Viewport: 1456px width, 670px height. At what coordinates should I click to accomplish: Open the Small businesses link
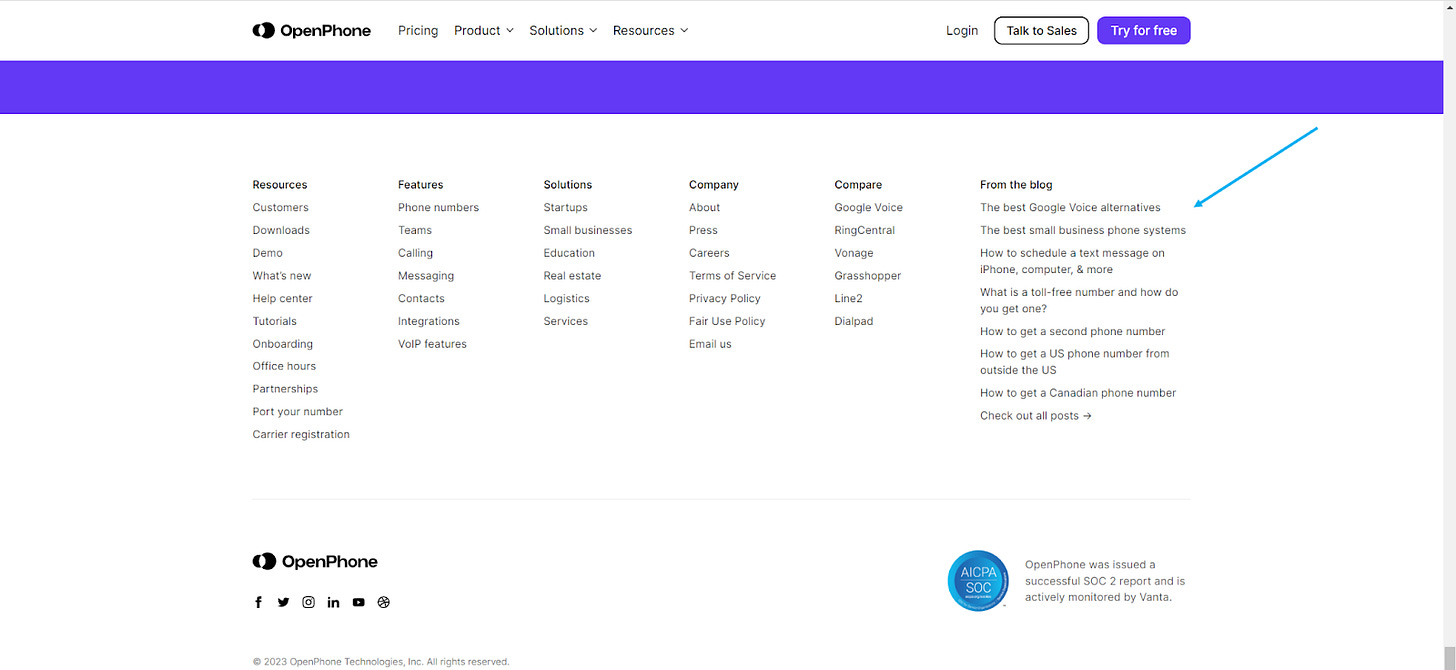[588, 230]
